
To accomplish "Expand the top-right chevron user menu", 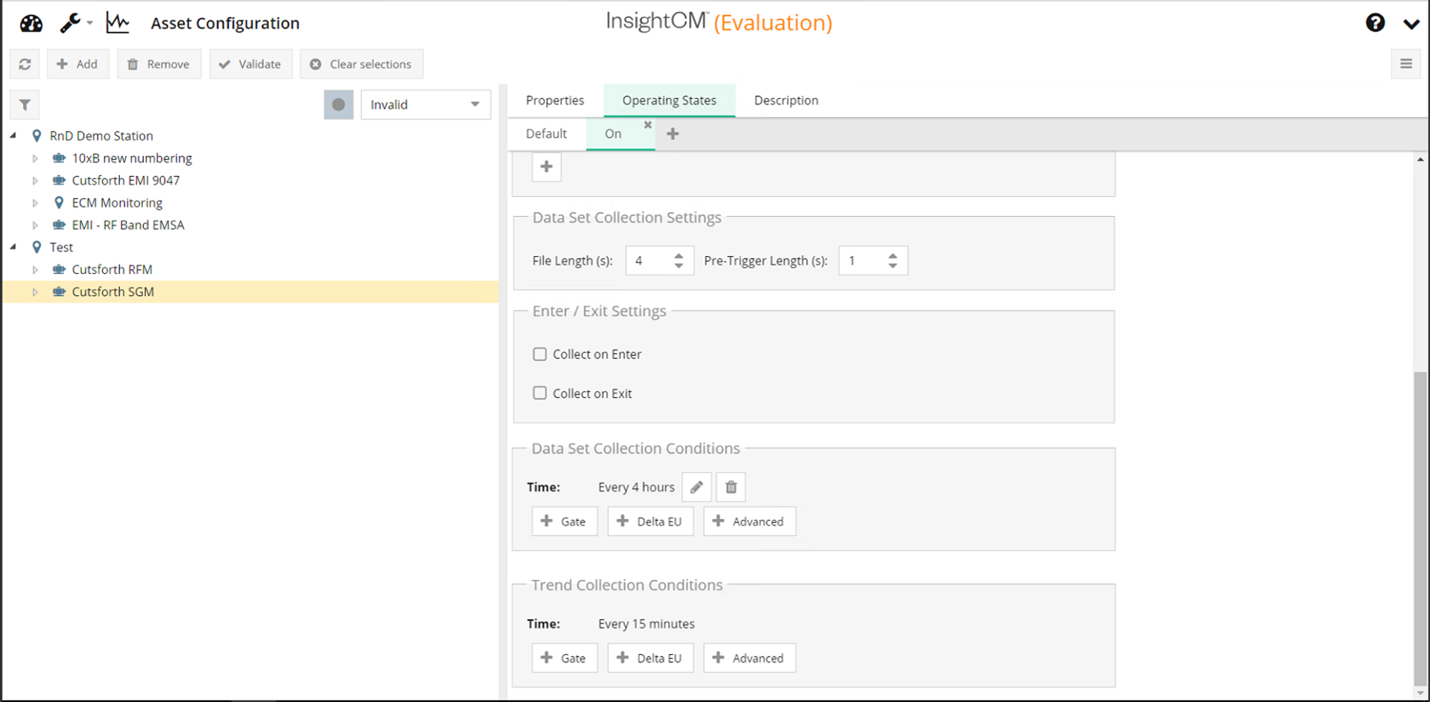I will (1411, 24).
